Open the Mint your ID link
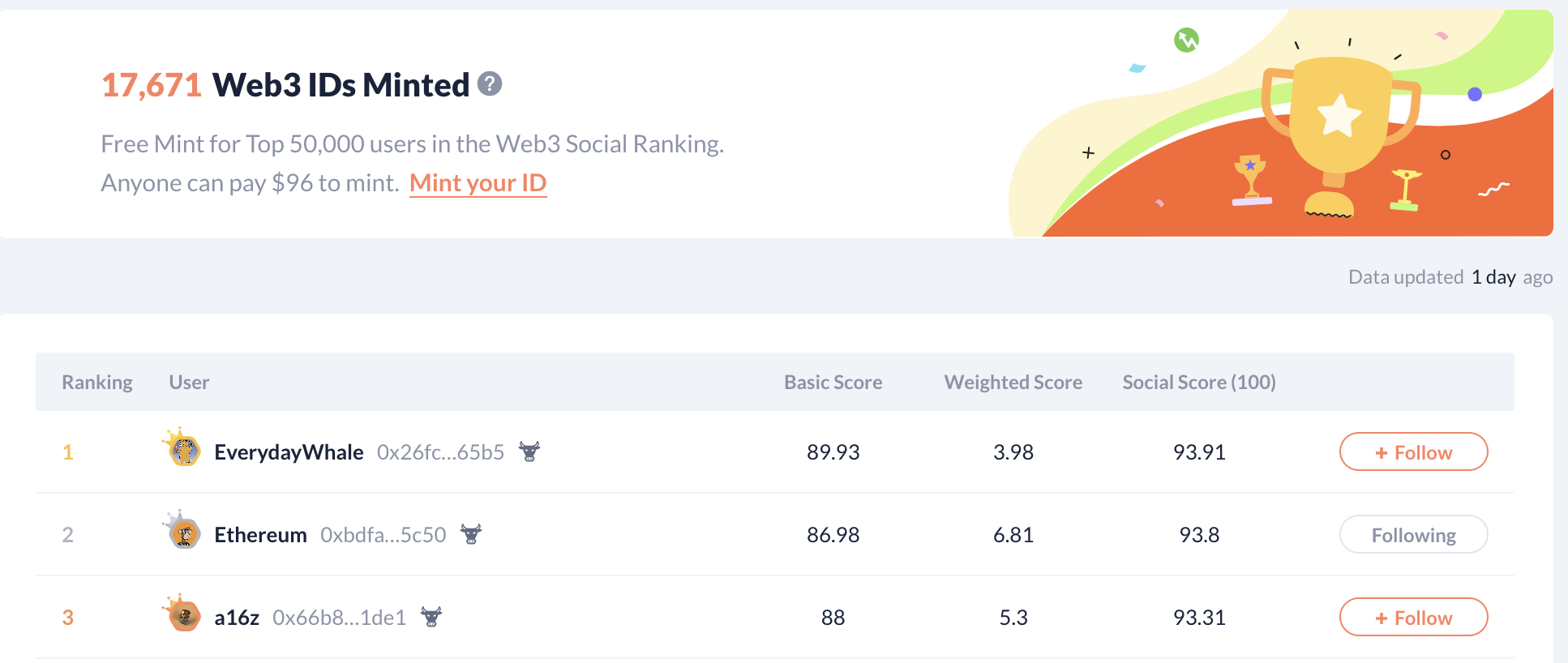The width and height of the screenshot is (1568, 663). coord(478,183)
